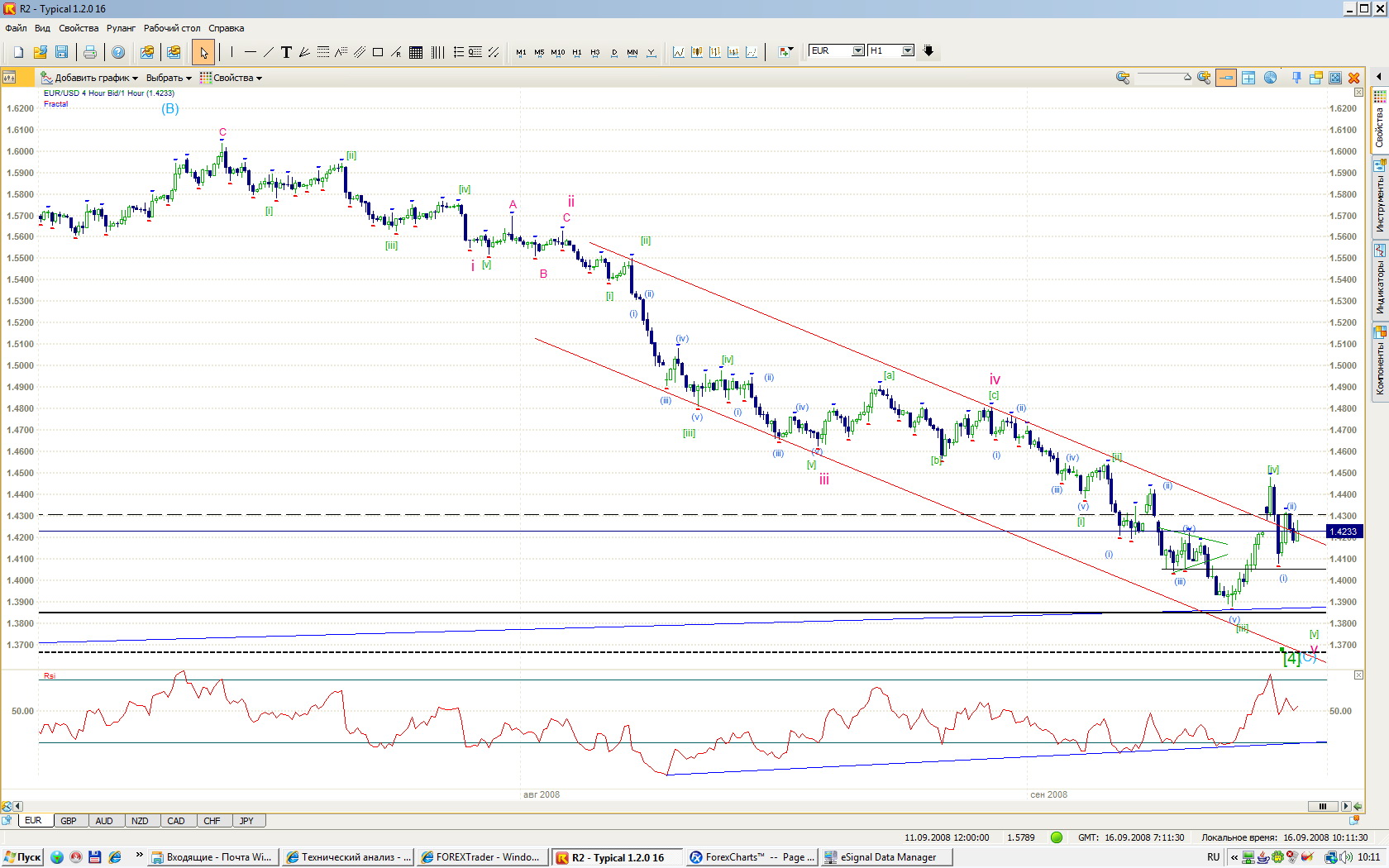Toggle the highlighted crosshair line button
The height and width of the screenshot is (868, 1389).
pos(1226,78)
